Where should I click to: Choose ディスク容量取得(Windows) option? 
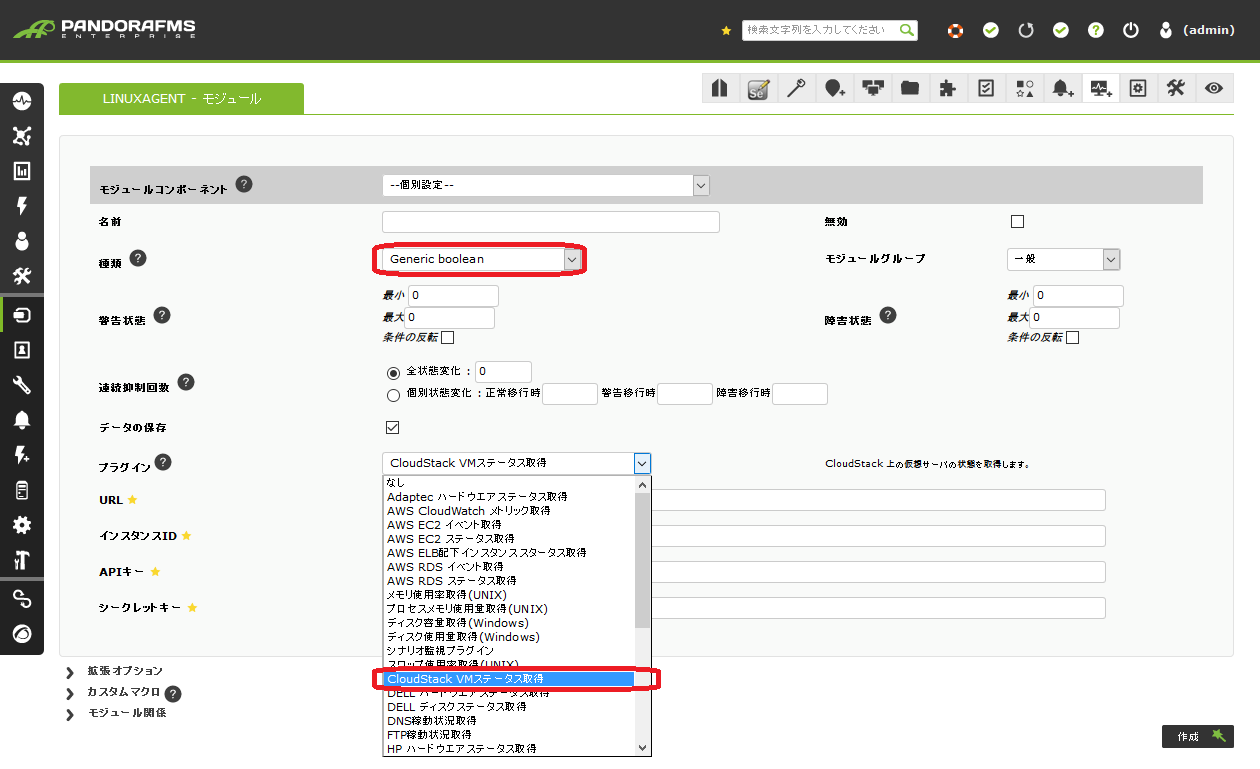coord(509,622)
